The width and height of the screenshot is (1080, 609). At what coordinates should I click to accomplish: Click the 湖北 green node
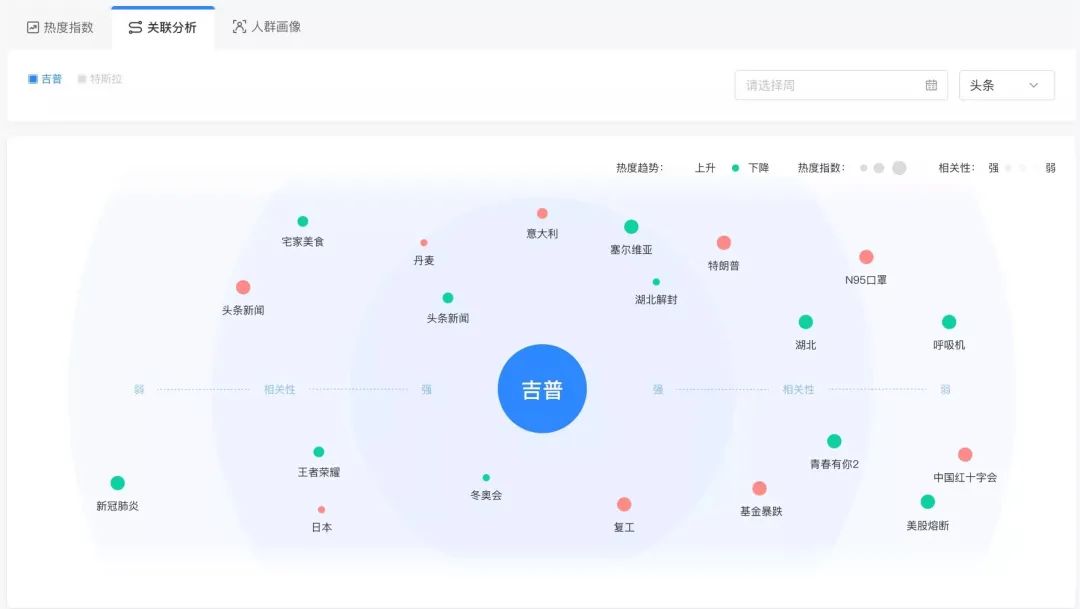(x=805, y=322)
